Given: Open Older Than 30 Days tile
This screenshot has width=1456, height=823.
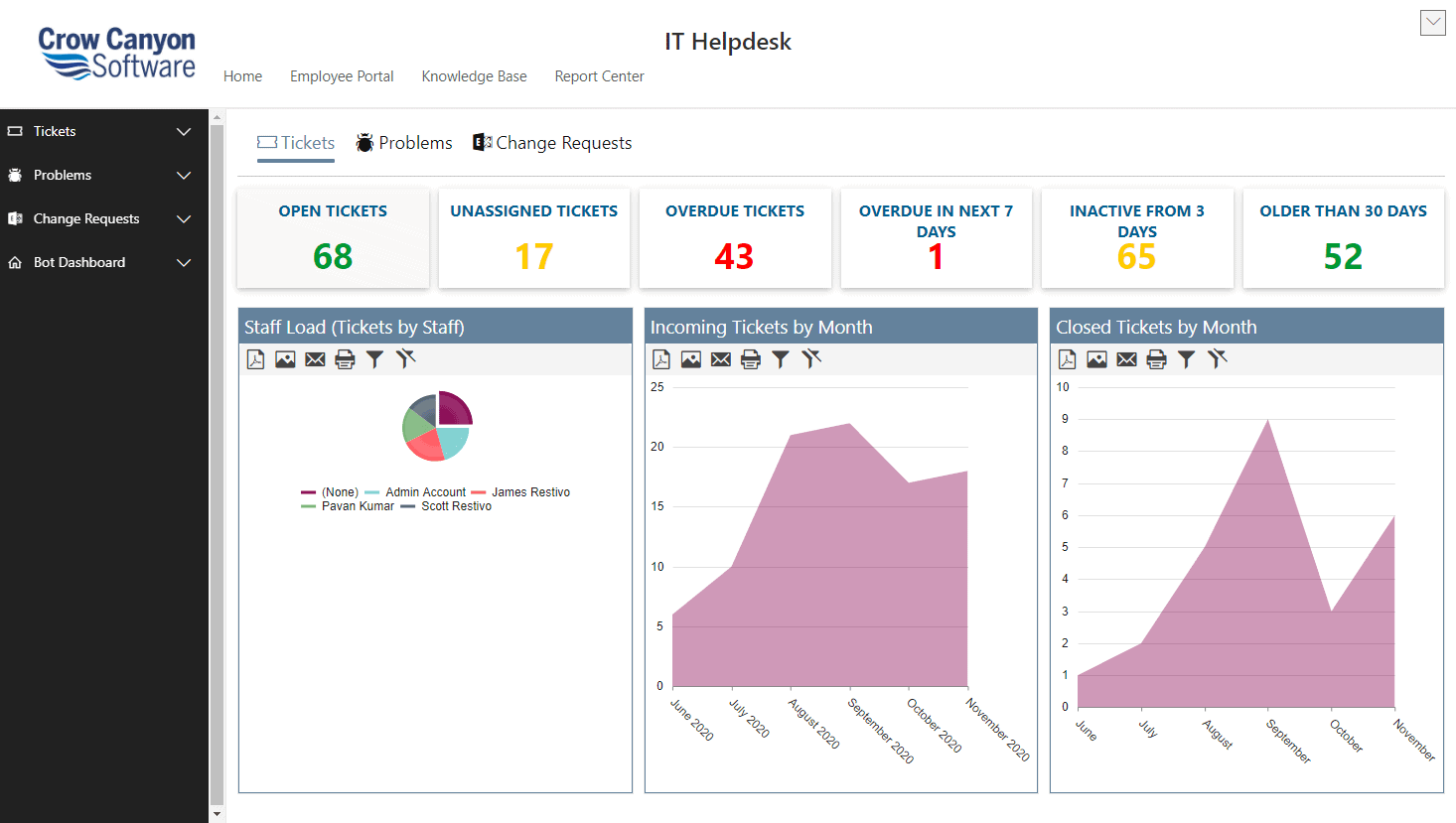Looking at the screenshot, I should tap(1344, 238).
